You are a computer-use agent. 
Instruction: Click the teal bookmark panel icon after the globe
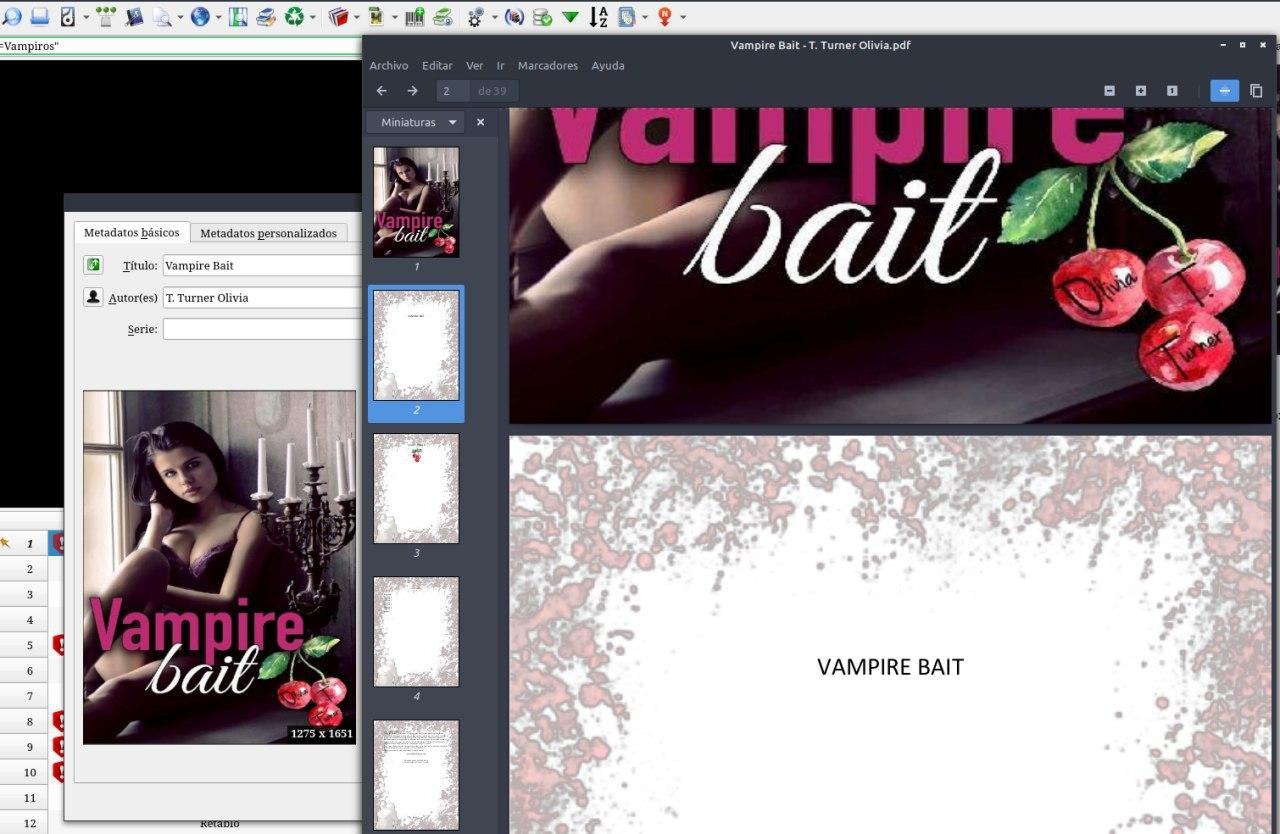click(238, 16)
